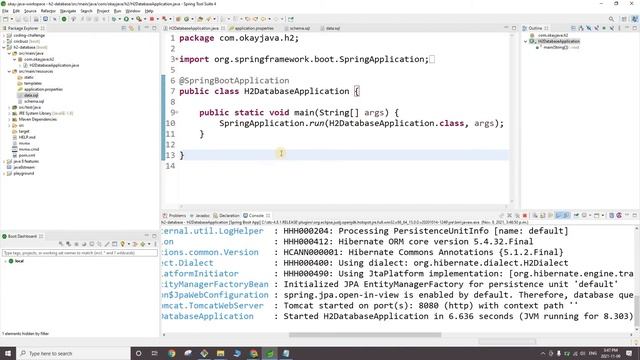Click the green Run toolbar icon
Screen dimensions: 640x360
pyautogui.click(x=126, y=19)
